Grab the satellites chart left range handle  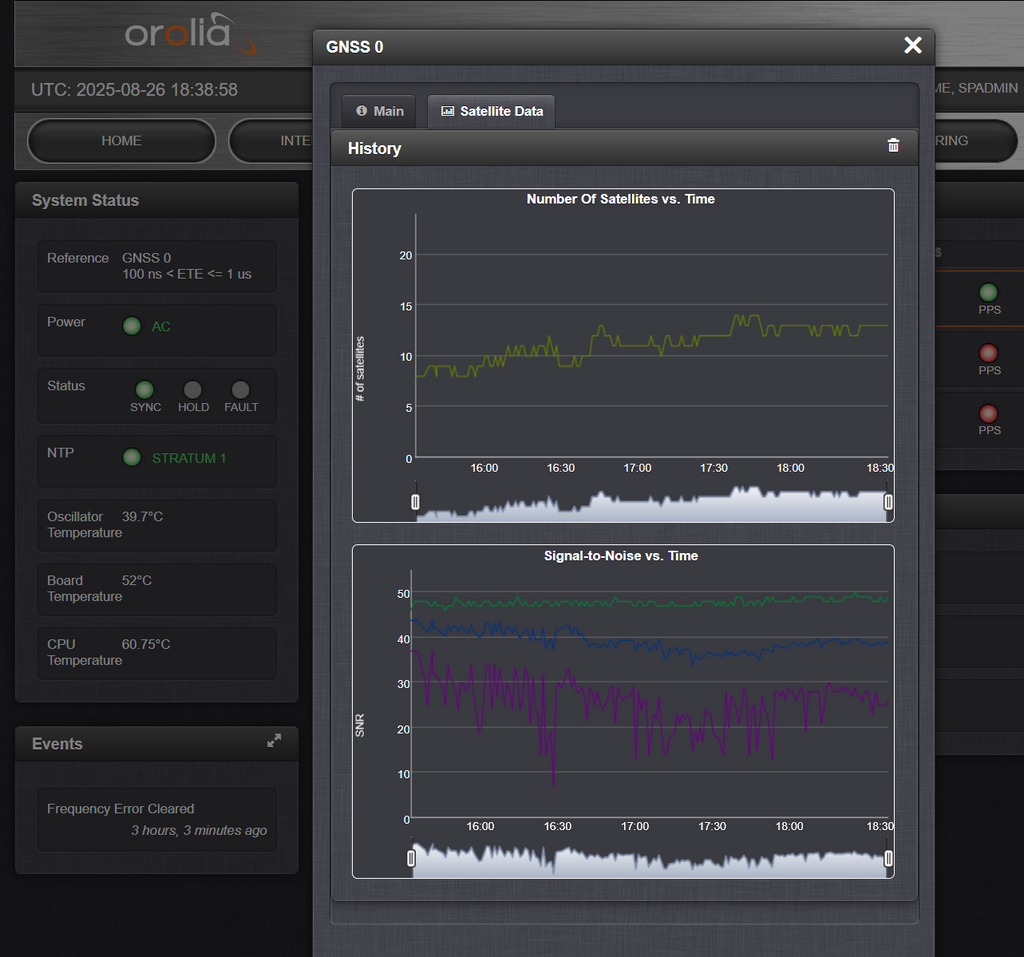(415, 502)
